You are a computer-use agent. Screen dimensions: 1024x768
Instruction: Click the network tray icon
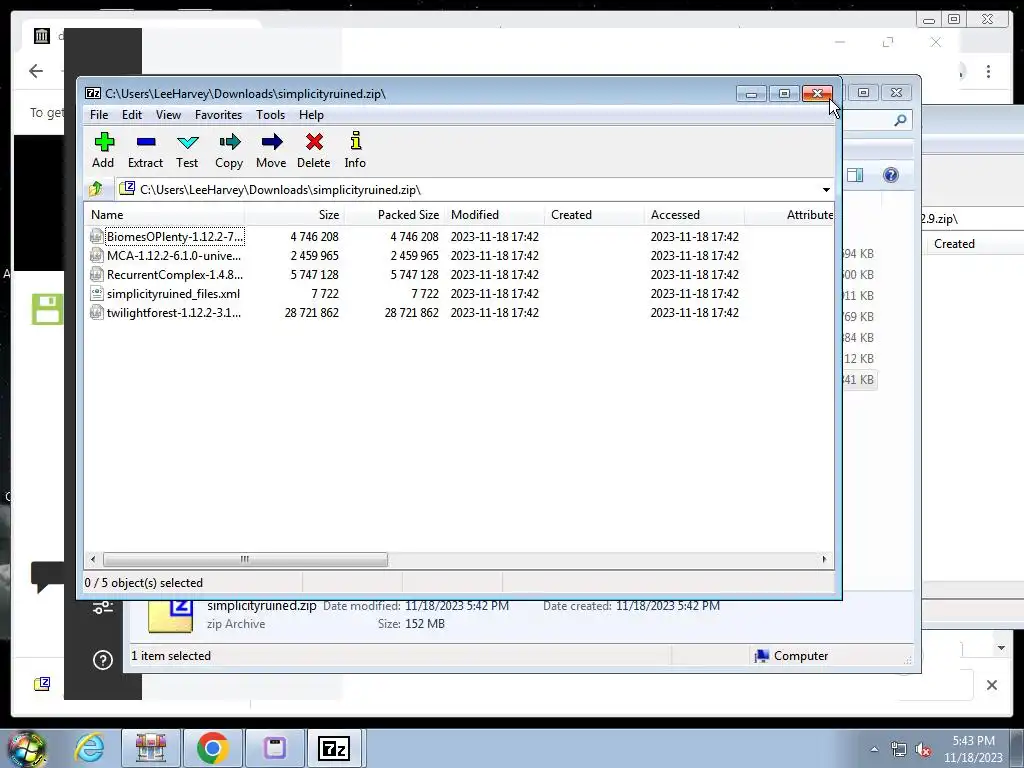(899, 749)
